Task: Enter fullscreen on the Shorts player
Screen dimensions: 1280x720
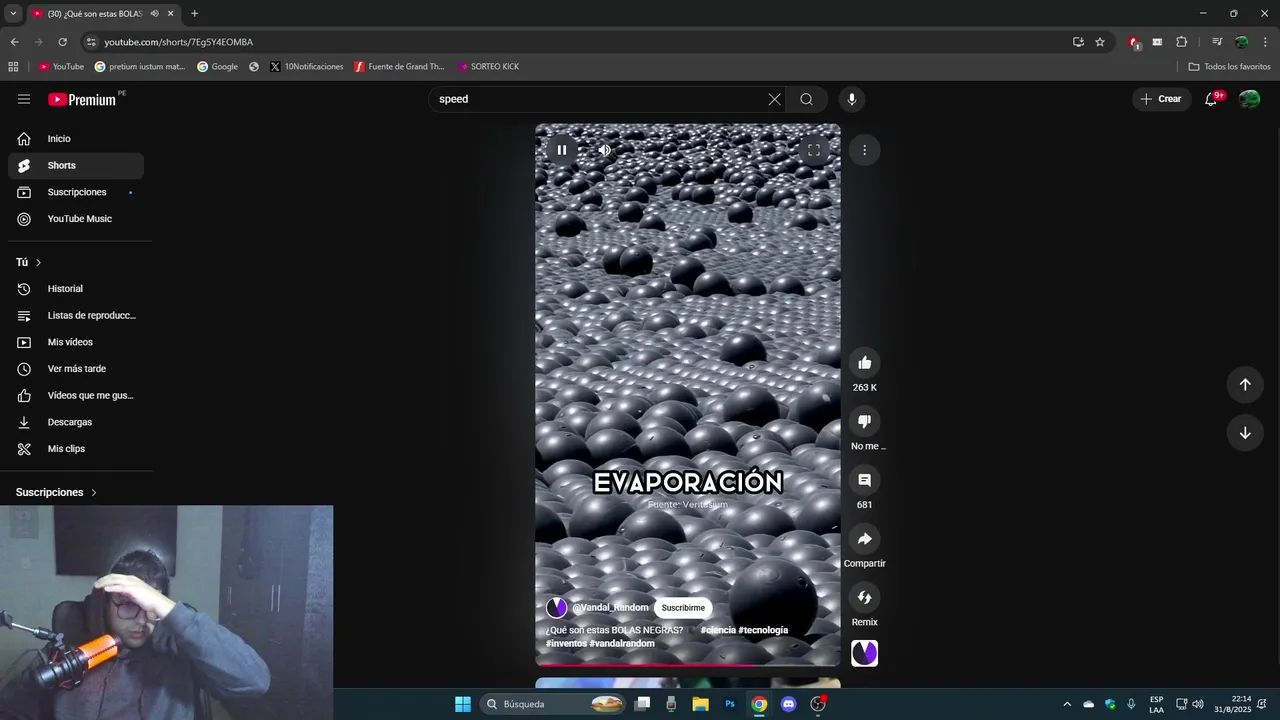Action: click(x=814, y=150)
